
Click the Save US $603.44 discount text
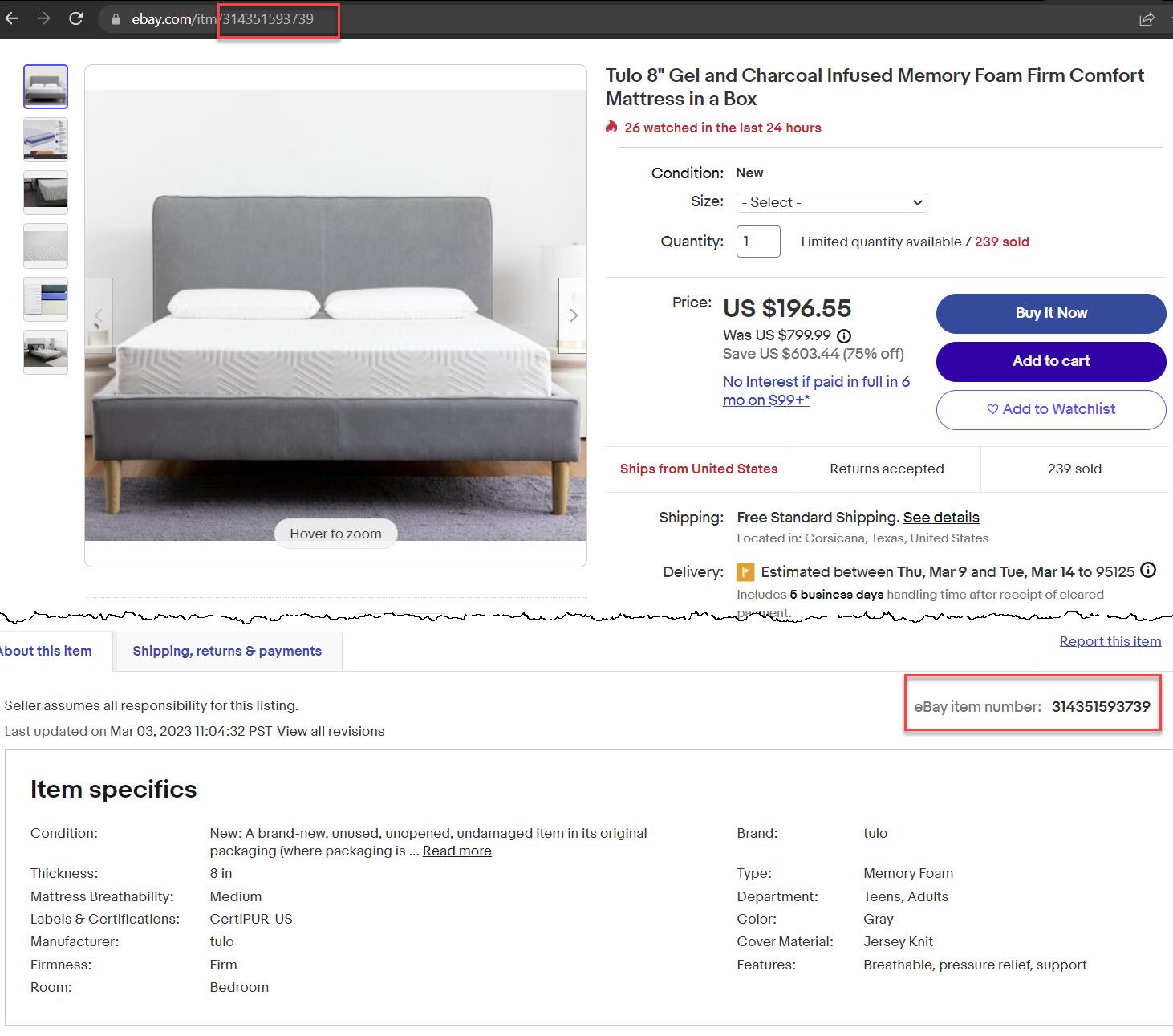814,354
